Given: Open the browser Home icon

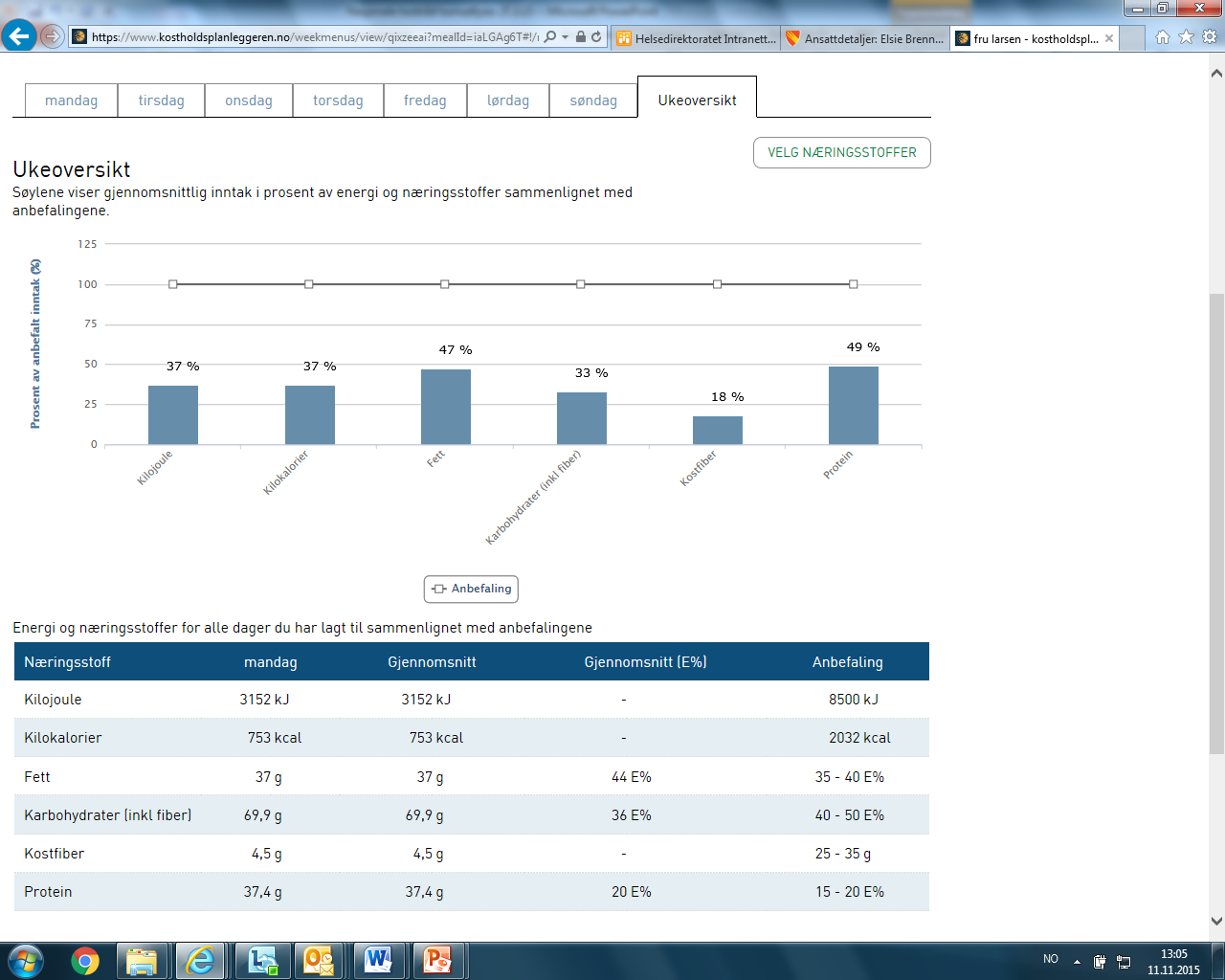Looking at the screenshot, I should coord(1163,36).
